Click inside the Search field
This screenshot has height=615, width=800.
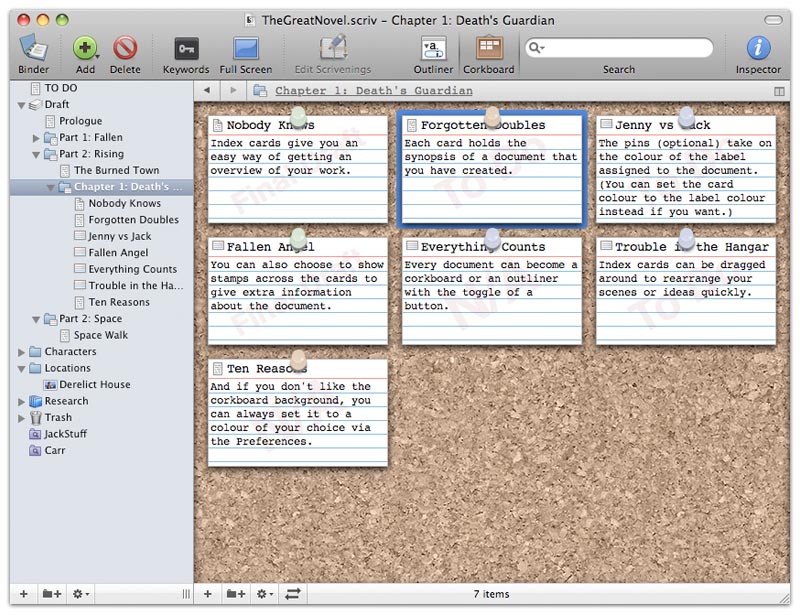pos(620,46)
